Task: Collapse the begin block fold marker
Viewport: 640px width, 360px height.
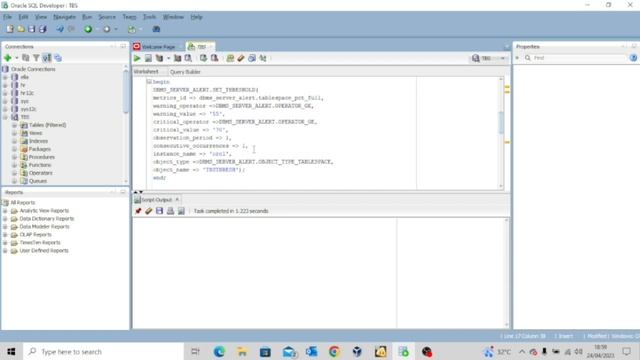Action: [149, 82]
